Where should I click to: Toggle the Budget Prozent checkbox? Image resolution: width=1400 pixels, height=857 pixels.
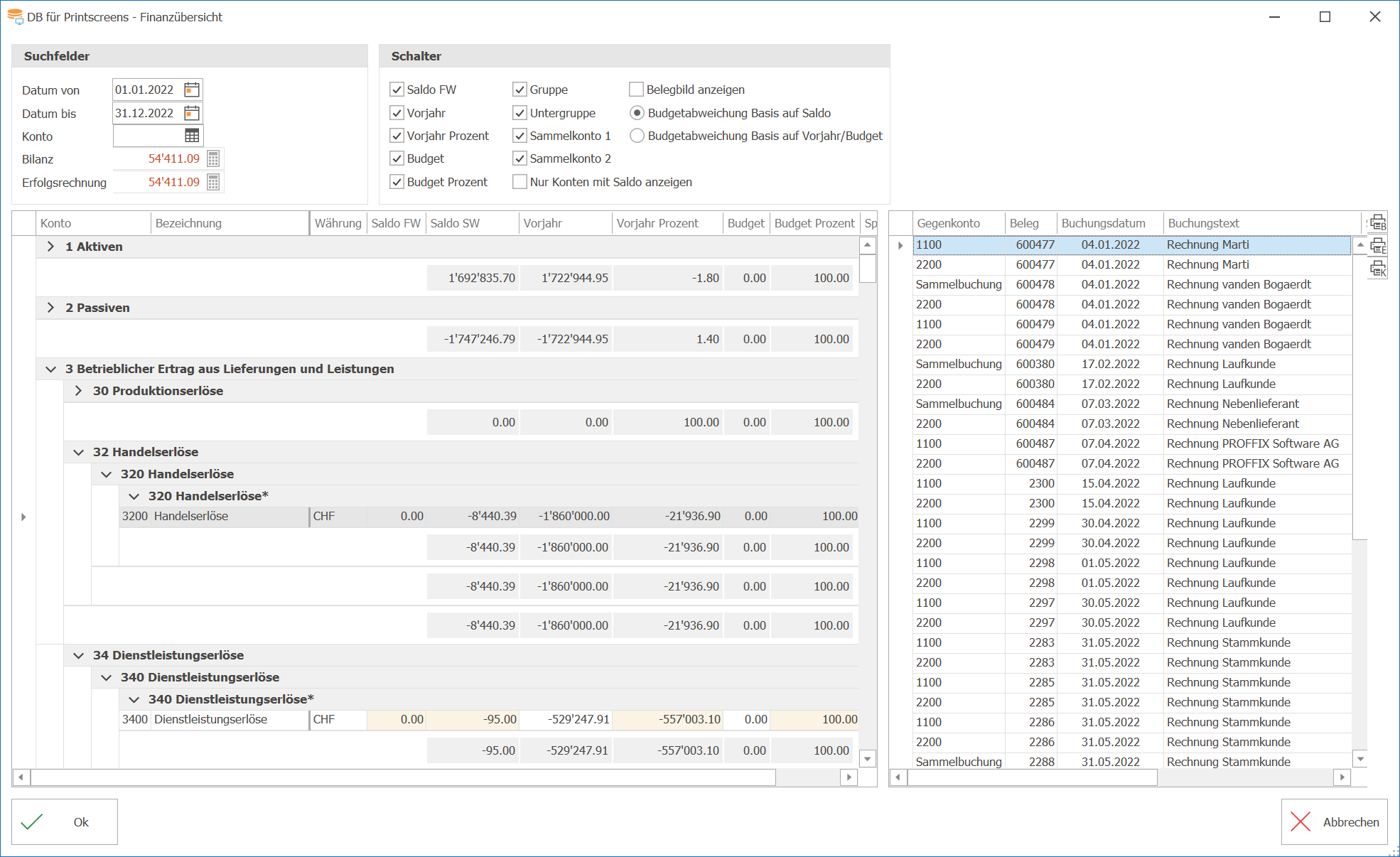click(x=397, y=182)
